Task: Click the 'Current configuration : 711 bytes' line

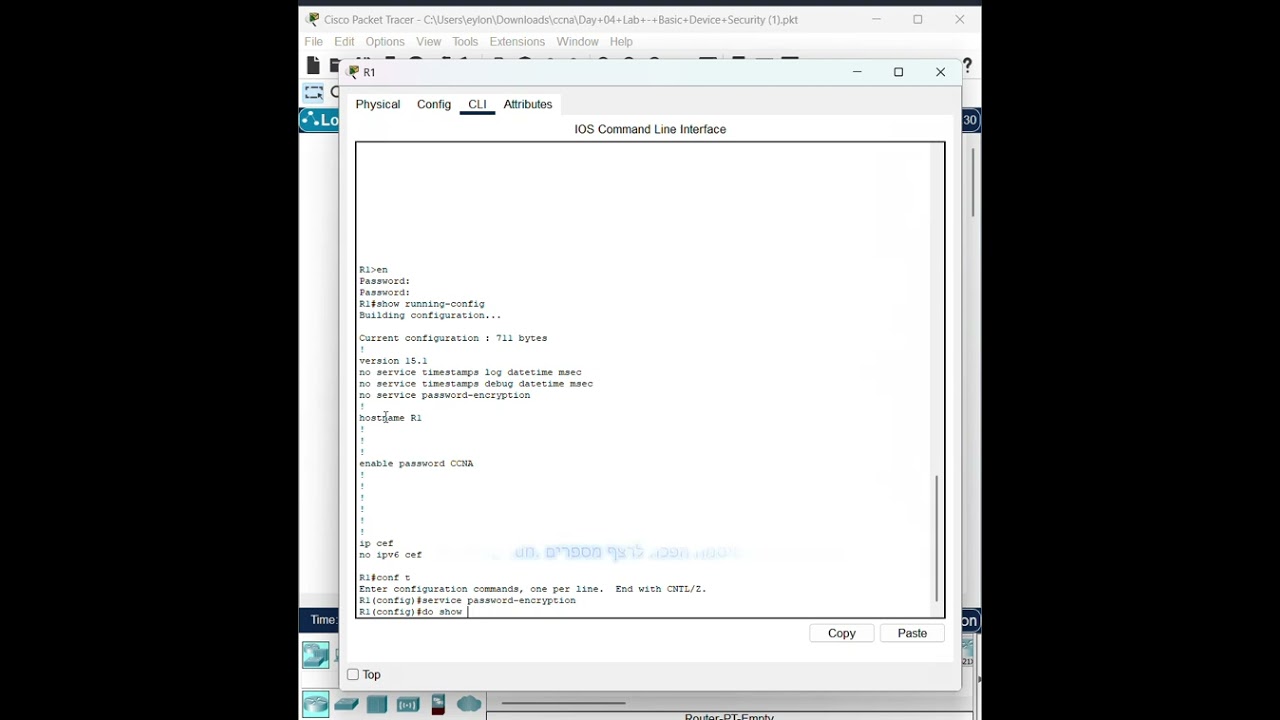Action: [453, 338]
